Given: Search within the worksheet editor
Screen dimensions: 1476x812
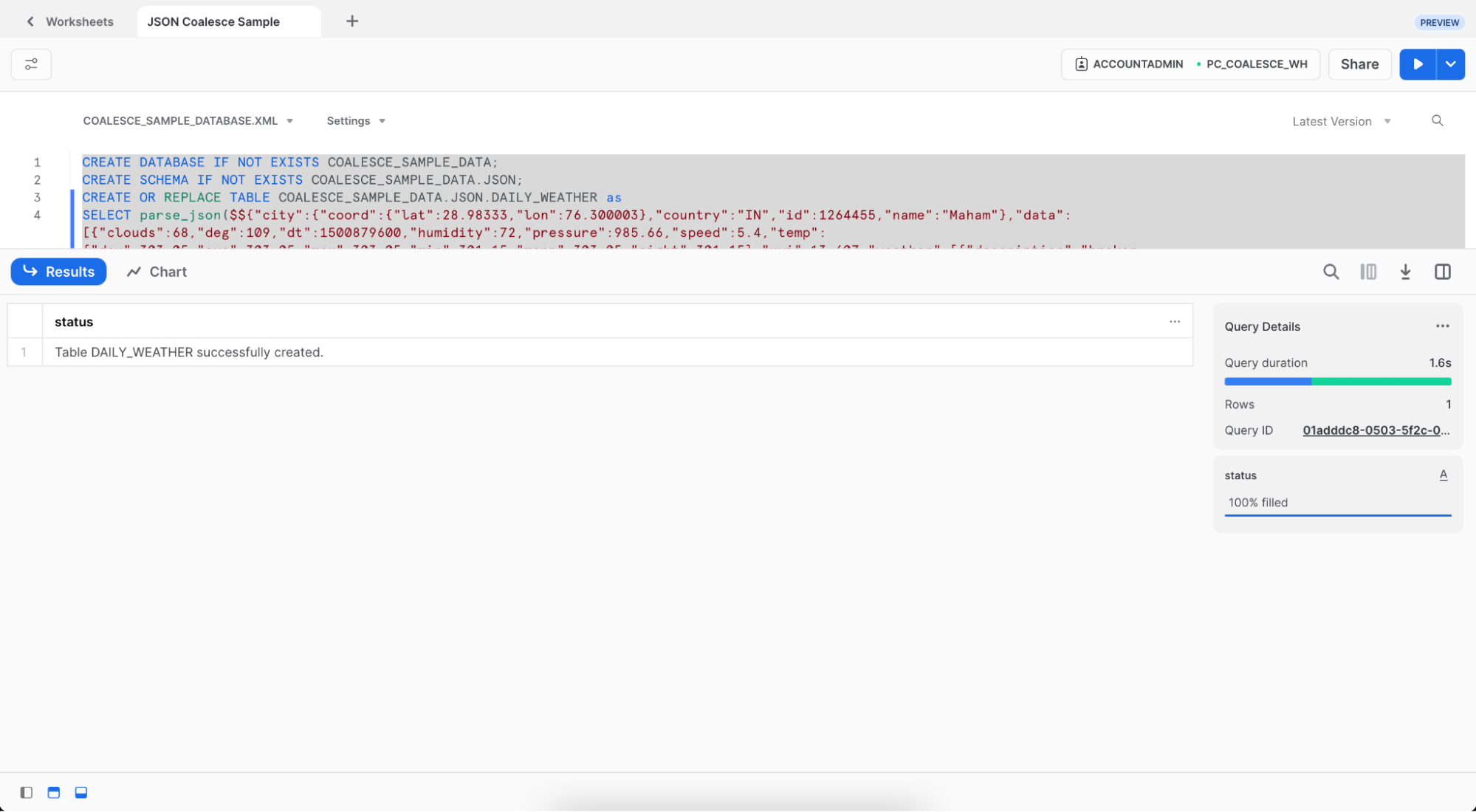Looking at the screenshot, I should point(1437,121).
